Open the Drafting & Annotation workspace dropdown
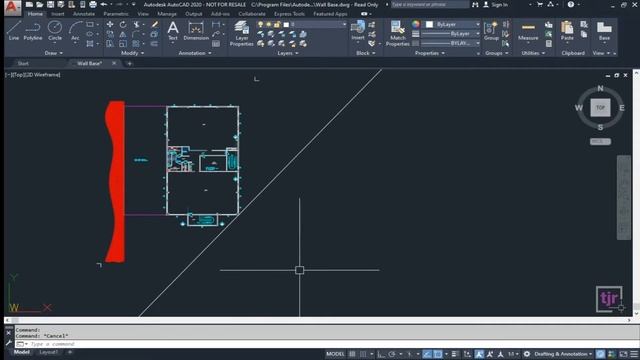This screenshot has height=360, width=640. point(563,354)
